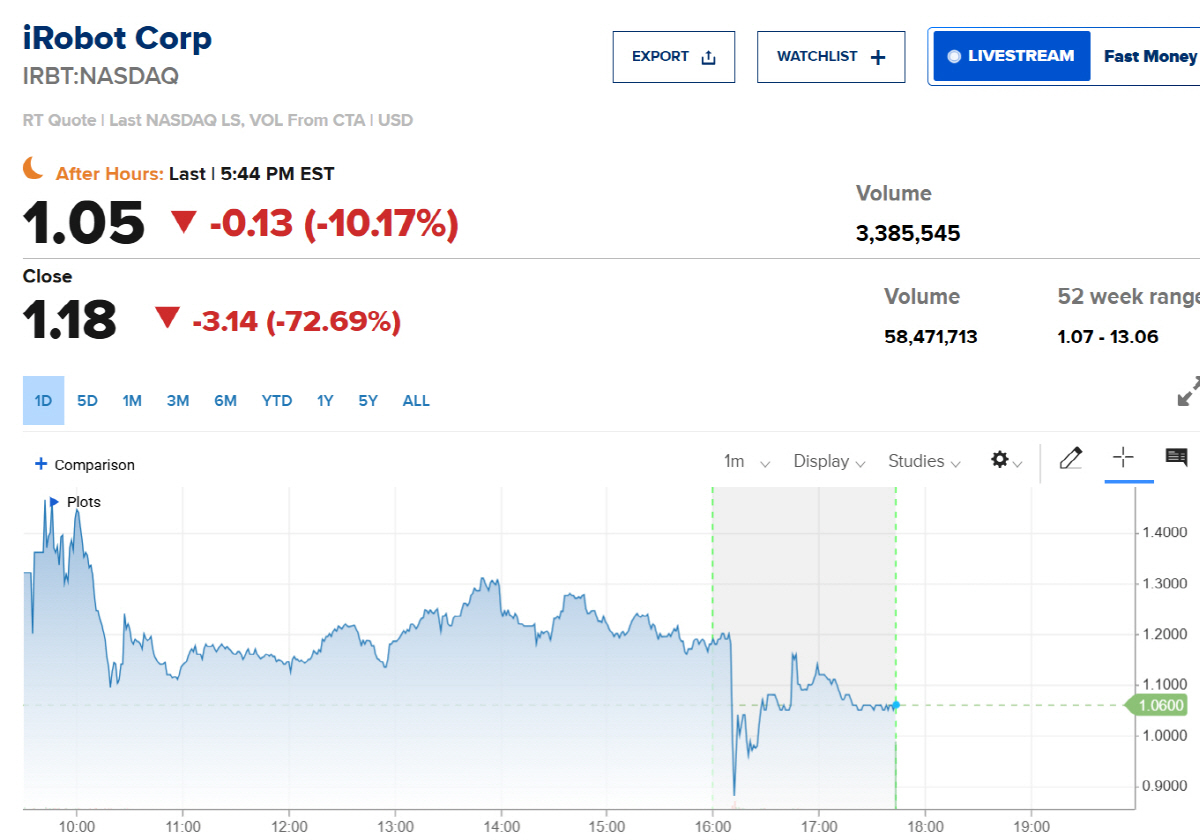This screenshot has height=840, width=1200.
Task: Click the livestream dot indicator icon
Action: point(953,56)
